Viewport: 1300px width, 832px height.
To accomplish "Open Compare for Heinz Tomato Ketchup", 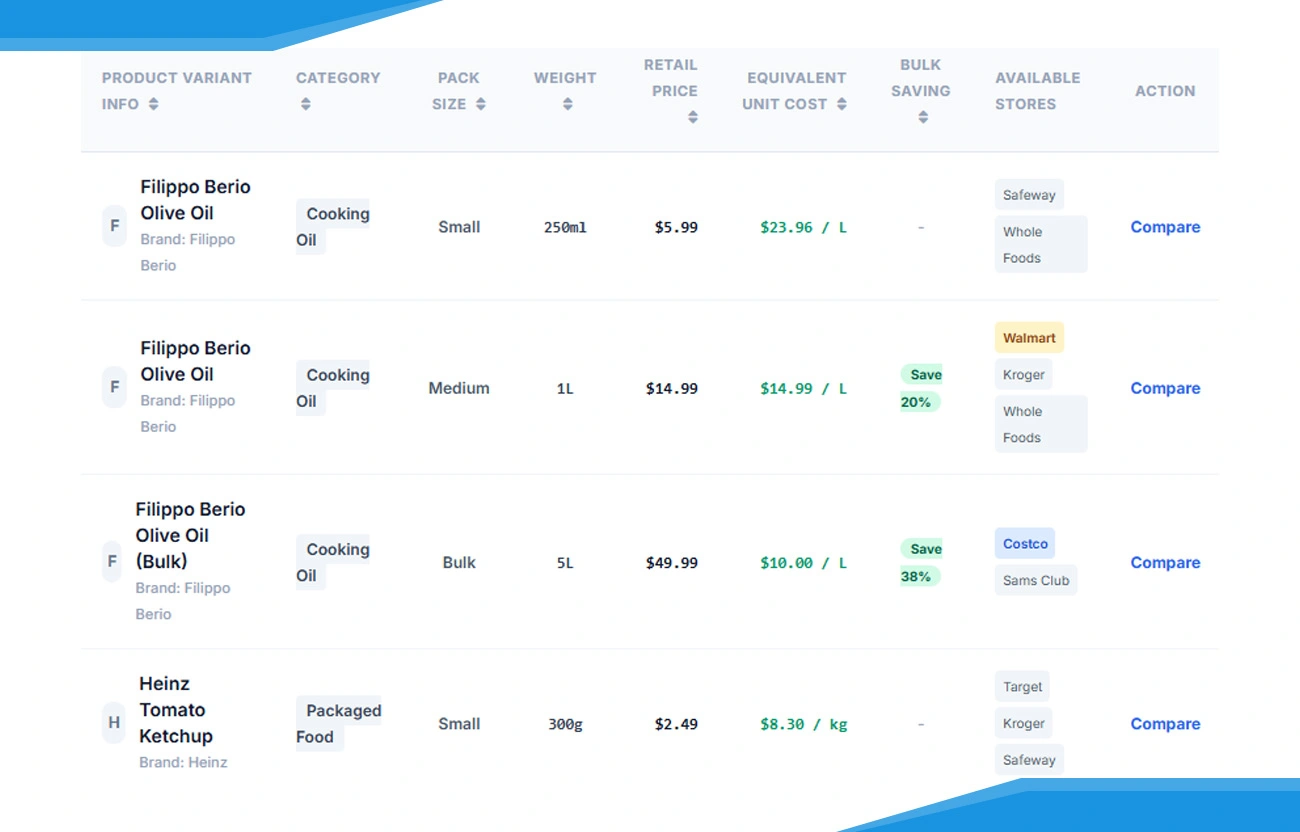I will pyautogui.click(x=1165, y=724).
